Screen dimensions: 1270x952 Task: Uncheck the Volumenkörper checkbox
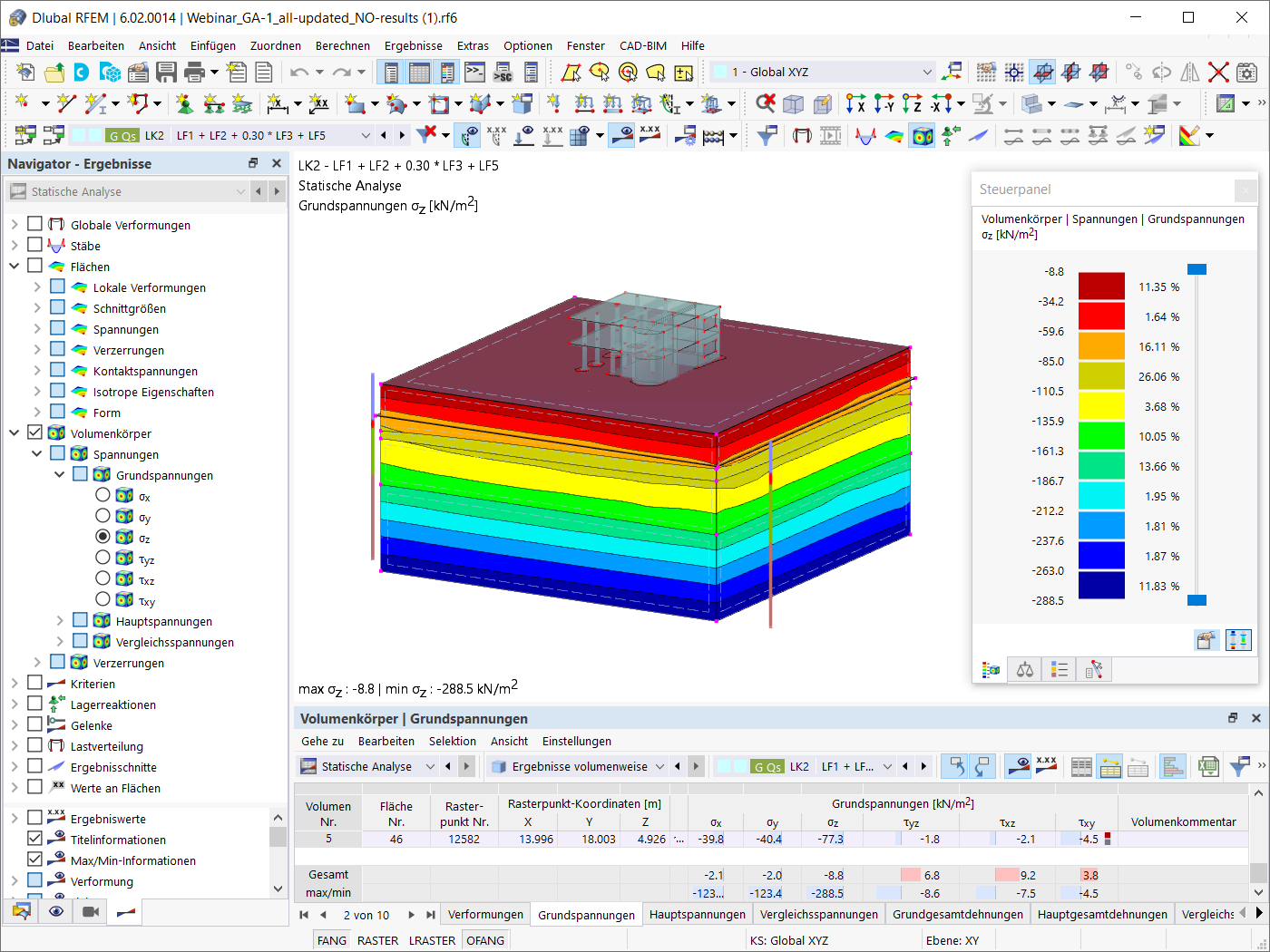tap(34, 432)
